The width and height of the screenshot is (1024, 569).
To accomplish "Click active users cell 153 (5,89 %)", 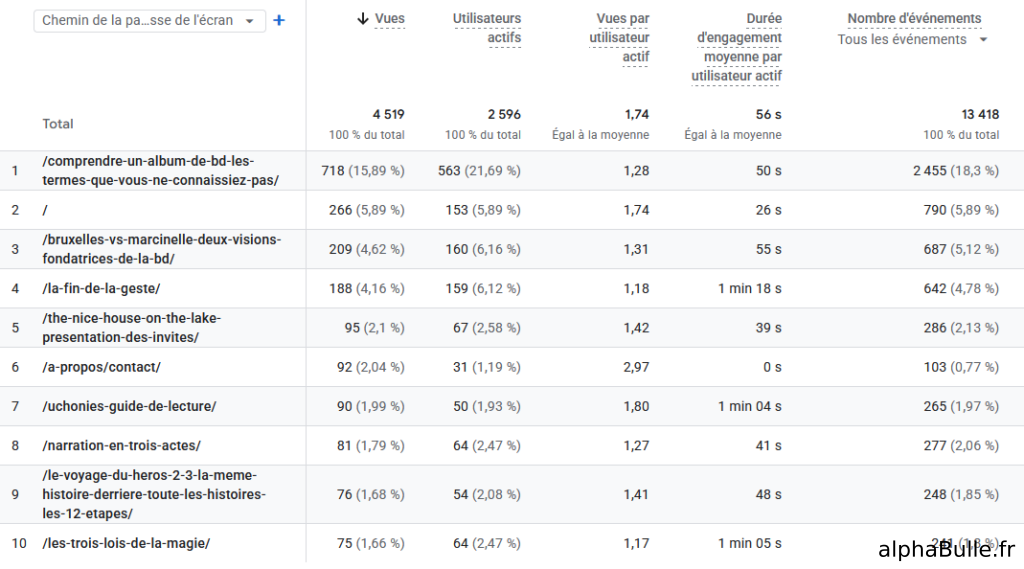I will [483, 210].
